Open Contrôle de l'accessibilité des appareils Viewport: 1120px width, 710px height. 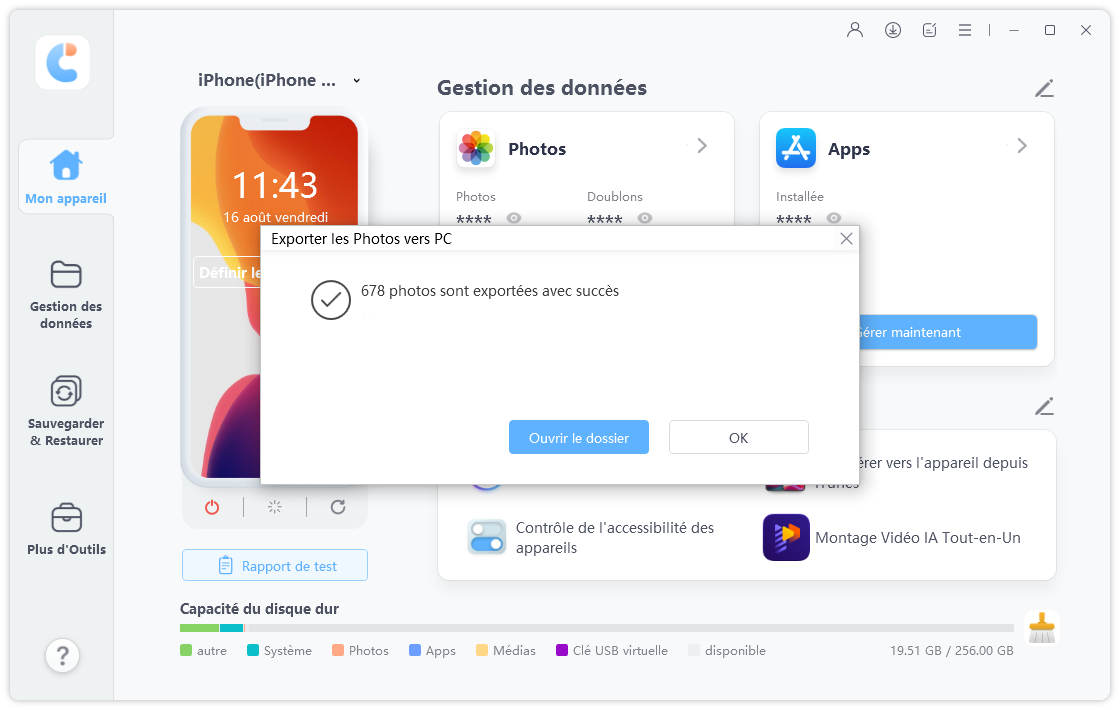[614, 538]
